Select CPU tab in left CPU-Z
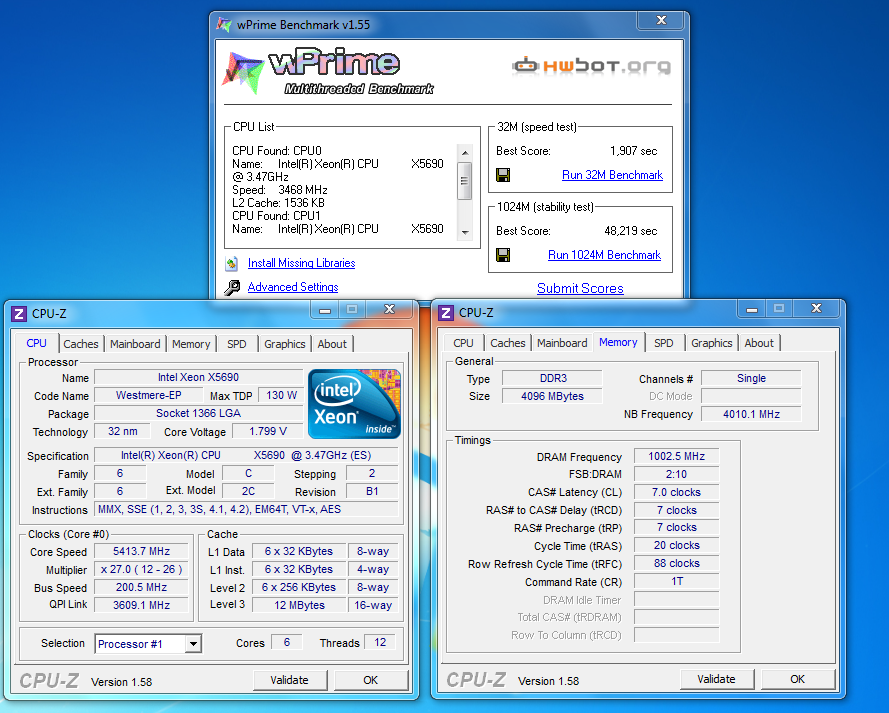Image resolution: width=889 pixels, height=713 pixels. (36, 343)
